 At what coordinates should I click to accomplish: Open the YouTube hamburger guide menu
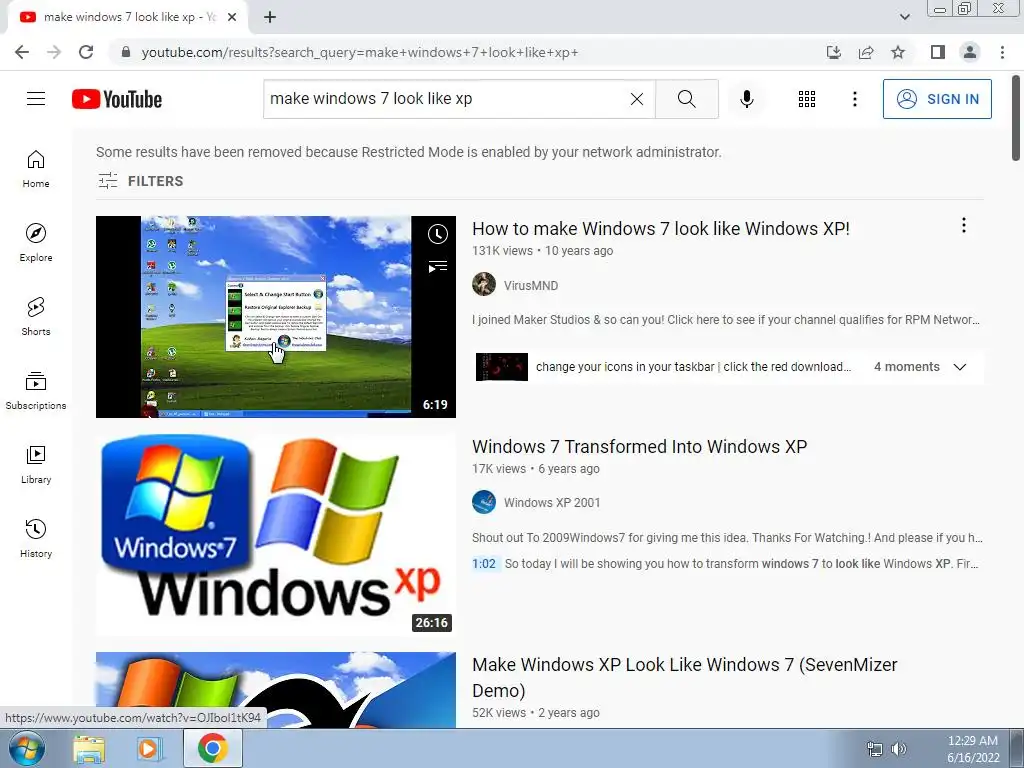[36, 99]
